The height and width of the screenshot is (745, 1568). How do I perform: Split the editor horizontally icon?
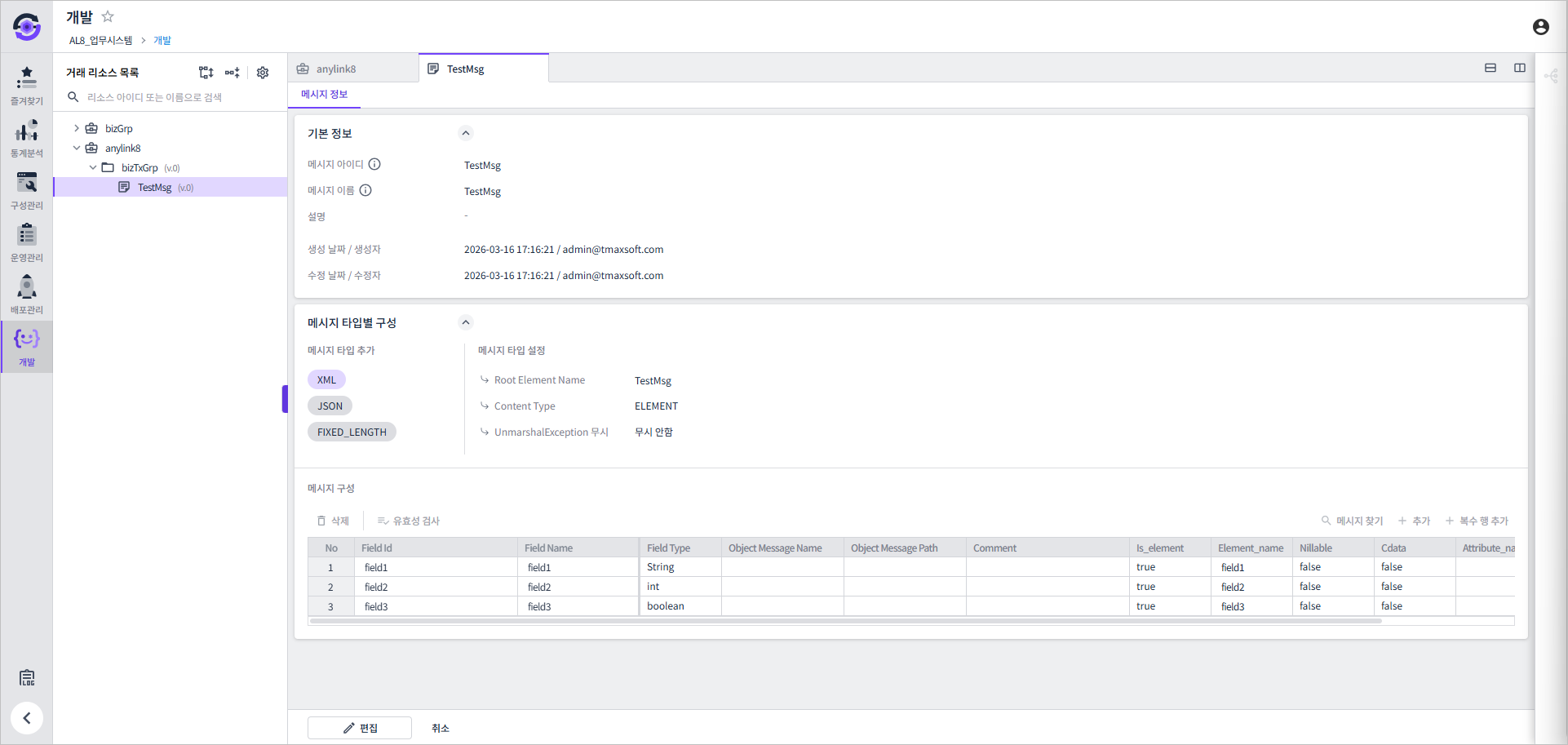point(1490,68)
